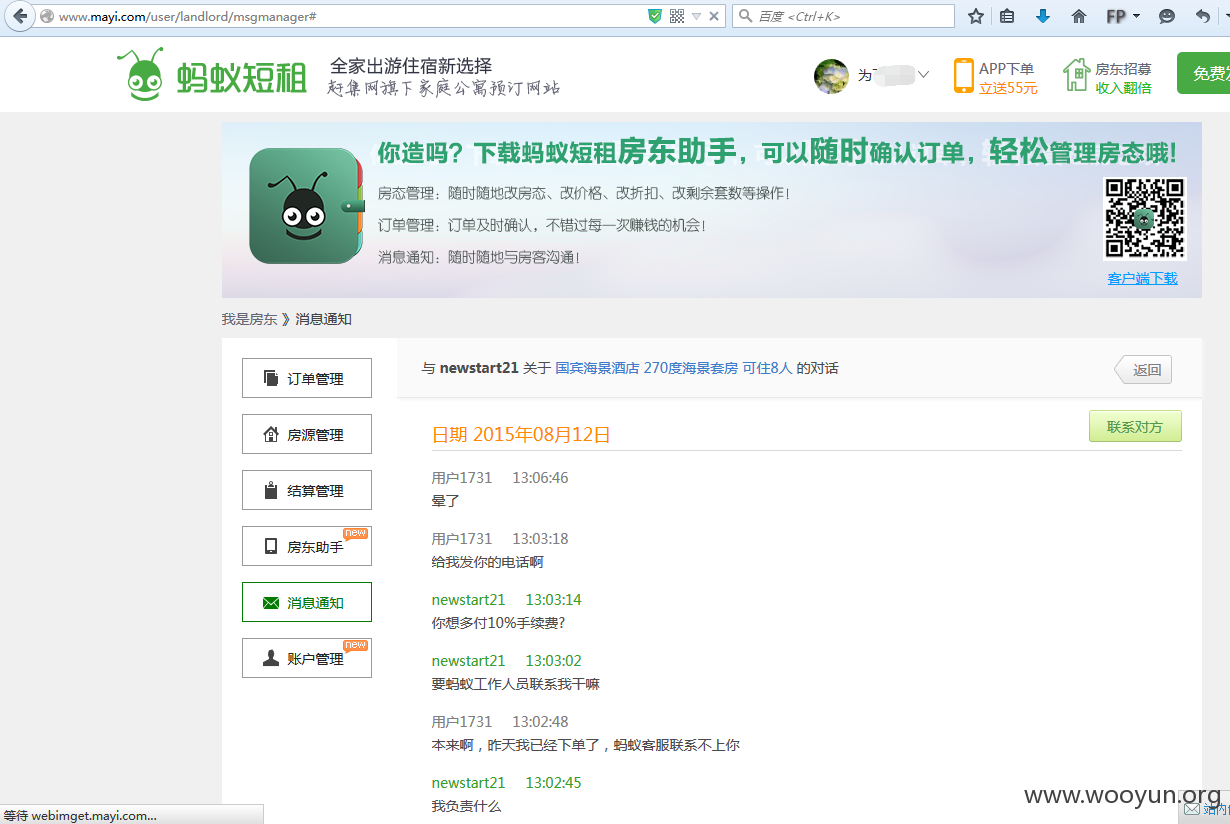The width and height of the screenshot is (1230, 824).
Task: Stop loading with the X button
Action: 714,16
